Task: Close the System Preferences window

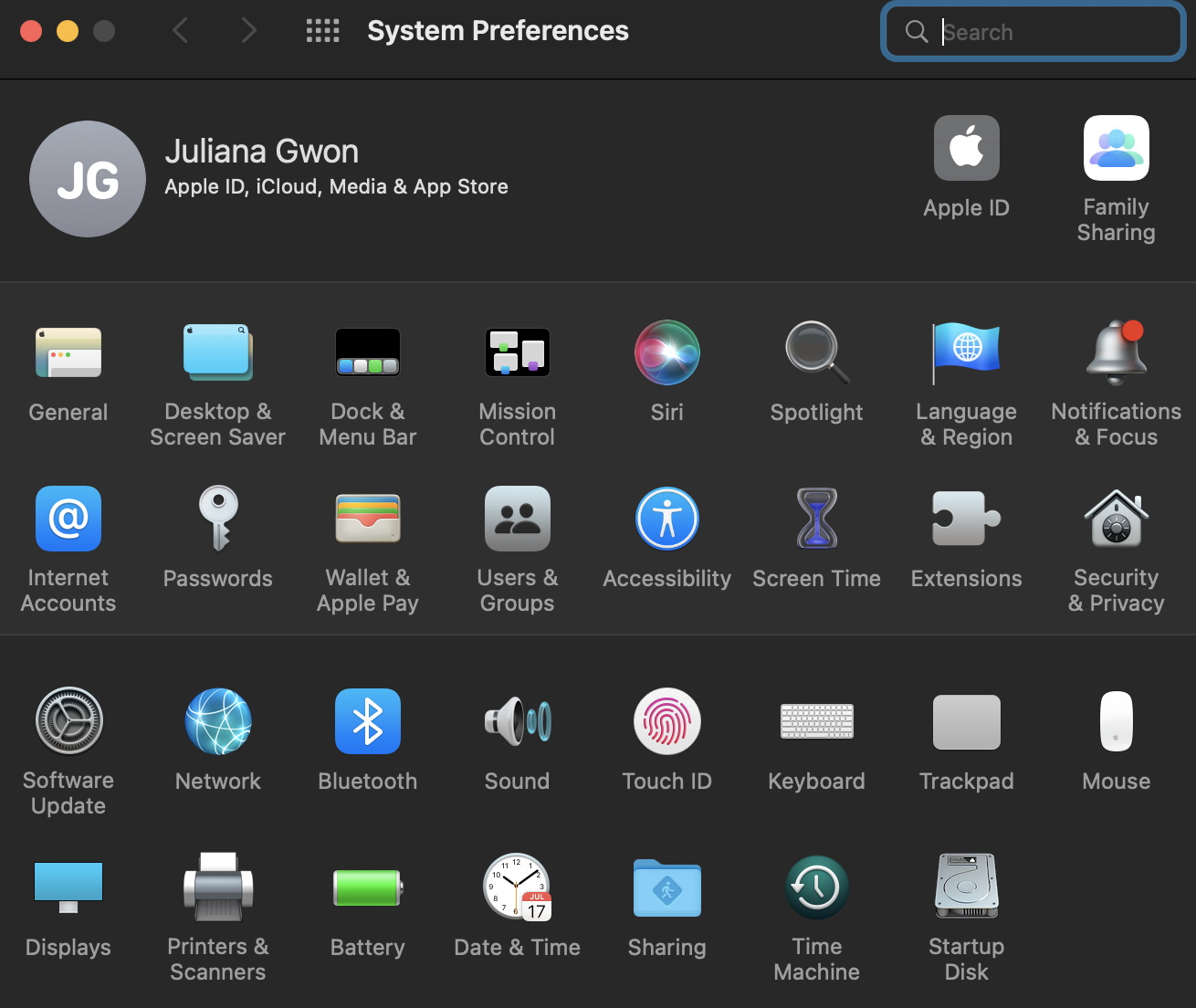Action: point(31,31)
